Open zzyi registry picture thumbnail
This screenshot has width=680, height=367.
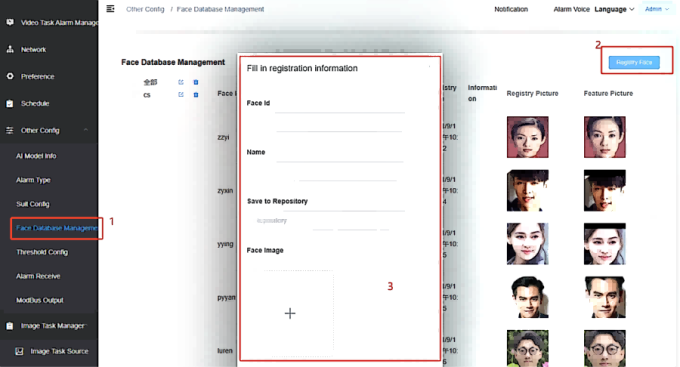click(x=528, y=137)
